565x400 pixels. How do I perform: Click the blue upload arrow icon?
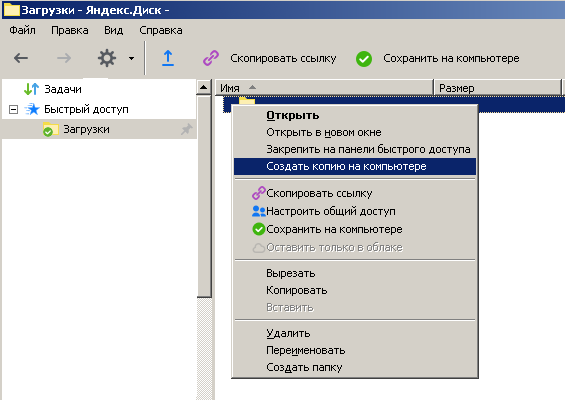tap(168, 58)
